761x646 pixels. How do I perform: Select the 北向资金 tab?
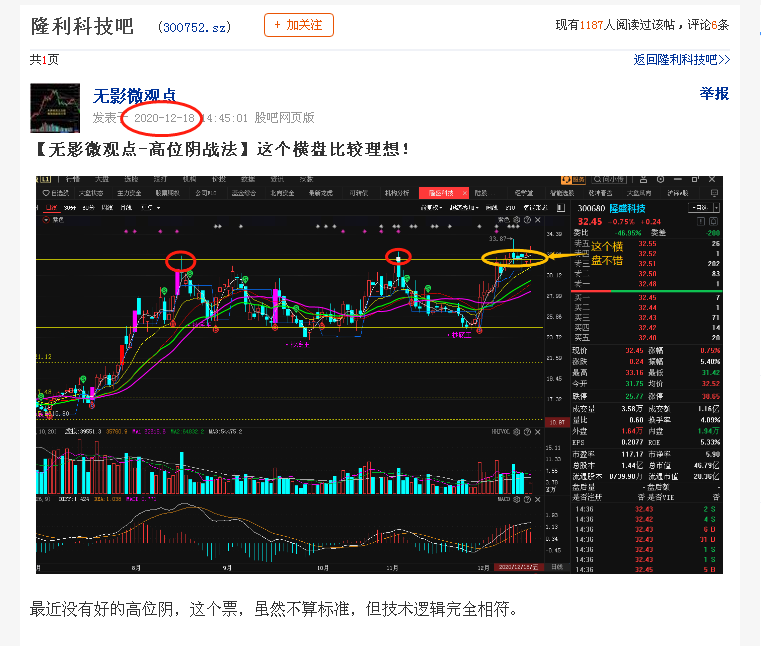[x=282, y=193]
